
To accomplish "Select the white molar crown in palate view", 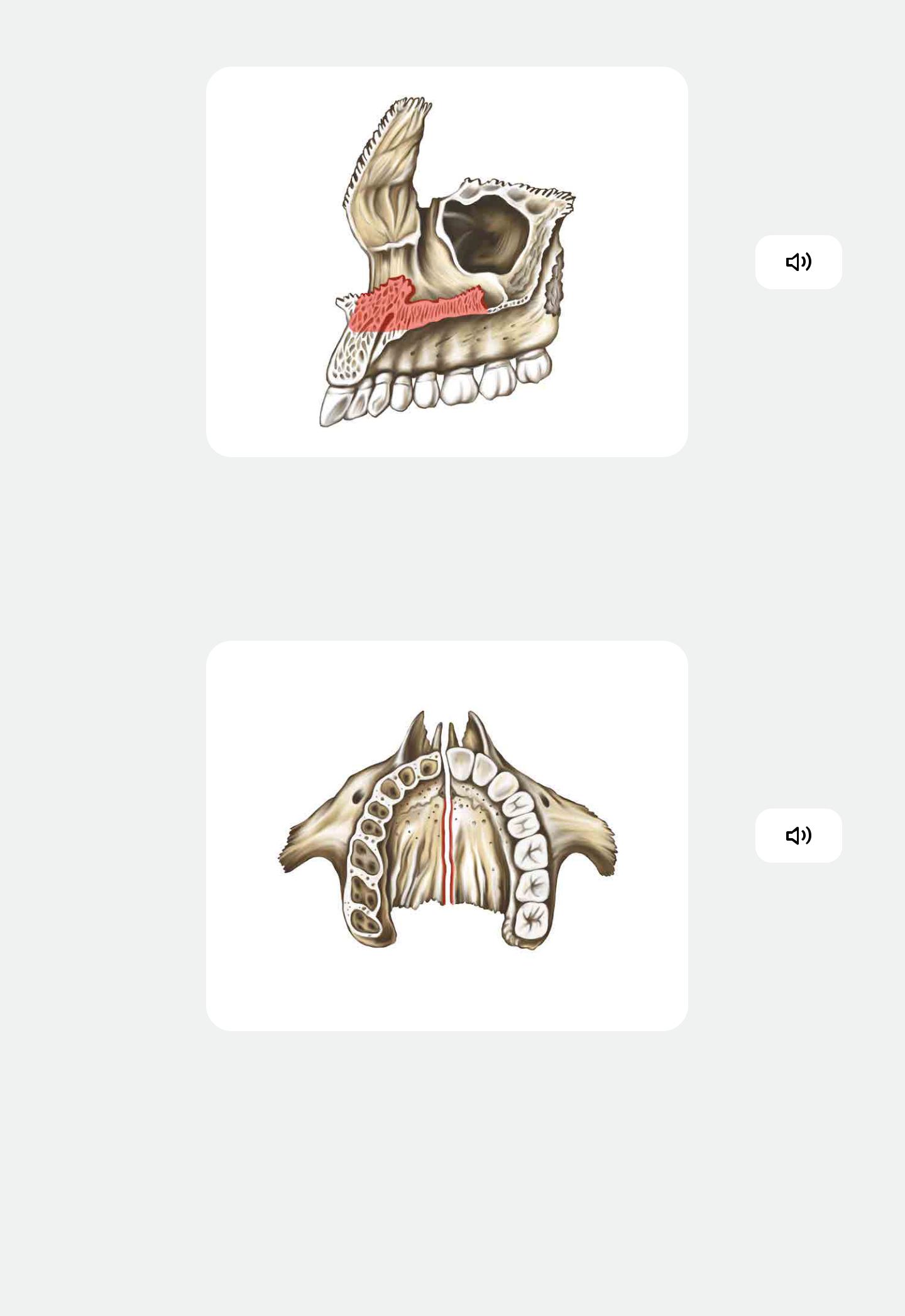I will click(x=532, y=920).
